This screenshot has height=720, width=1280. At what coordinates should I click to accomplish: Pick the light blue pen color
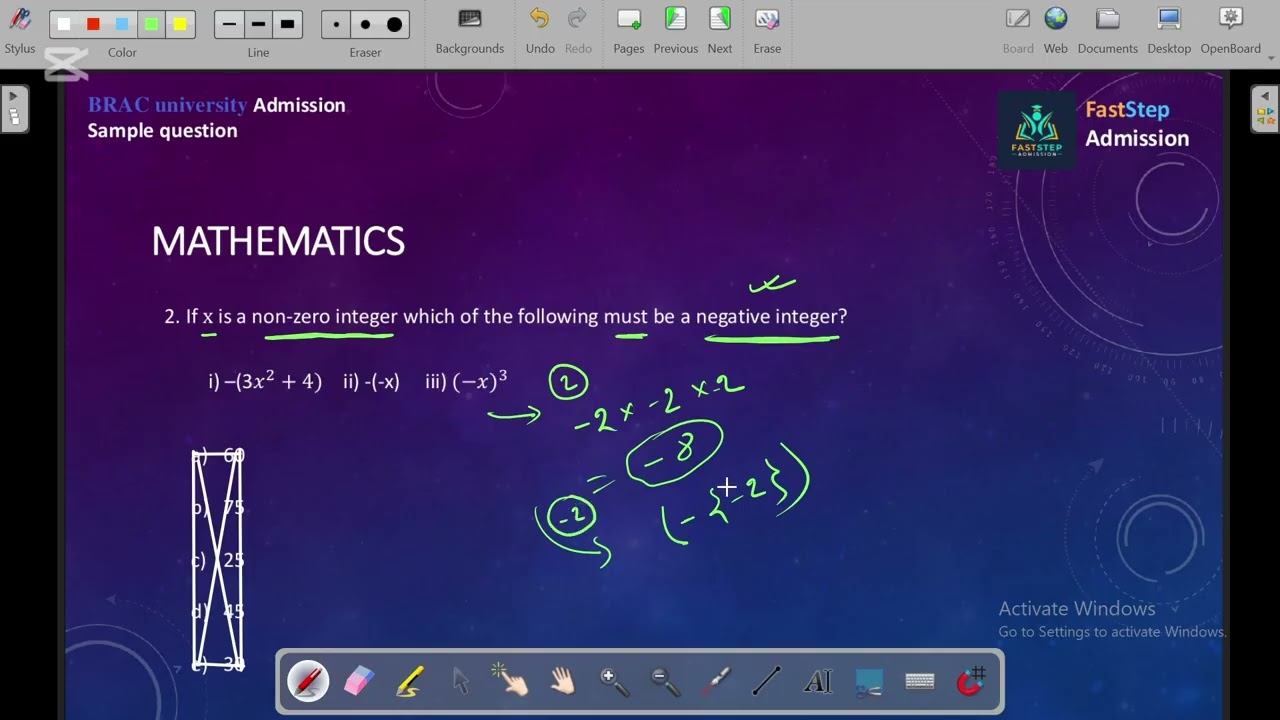pos(122,24)
